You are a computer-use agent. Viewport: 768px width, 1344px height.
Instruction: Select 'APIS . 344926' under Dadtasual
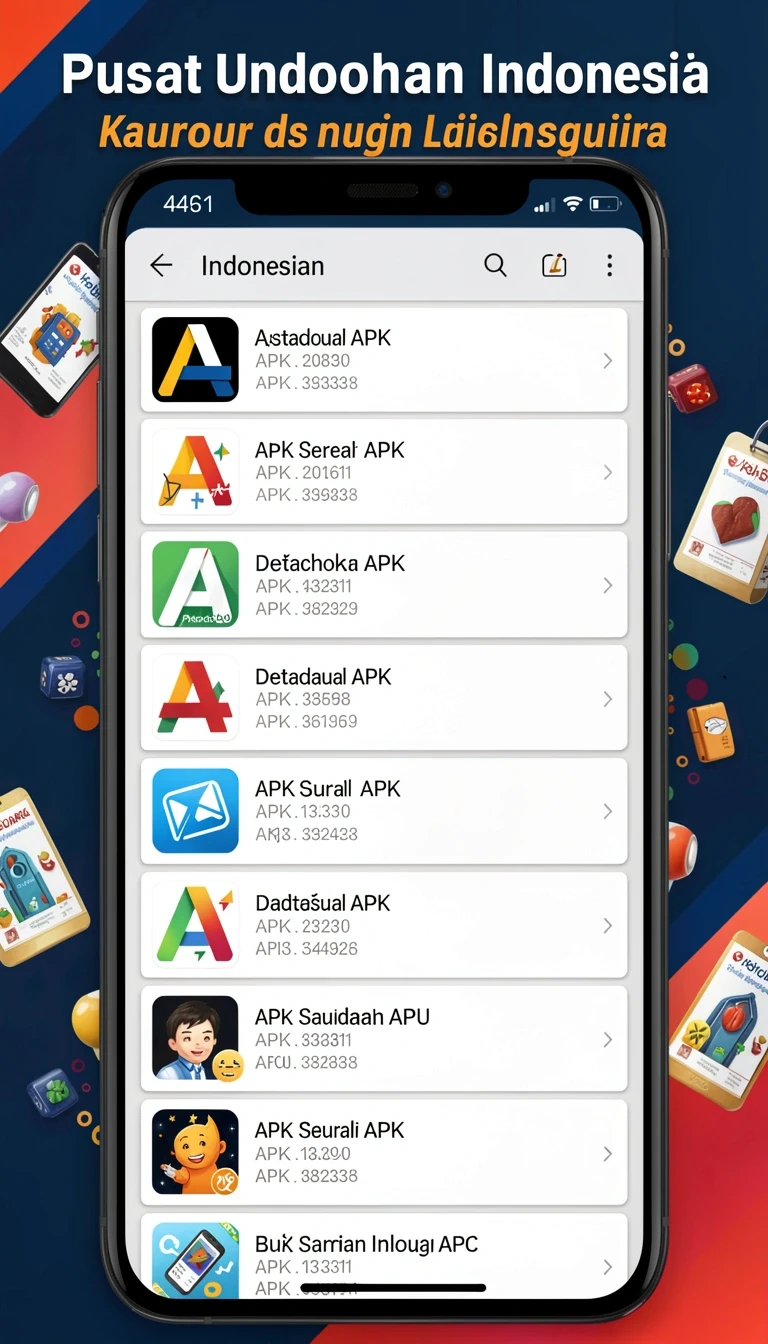coord(306,948)
